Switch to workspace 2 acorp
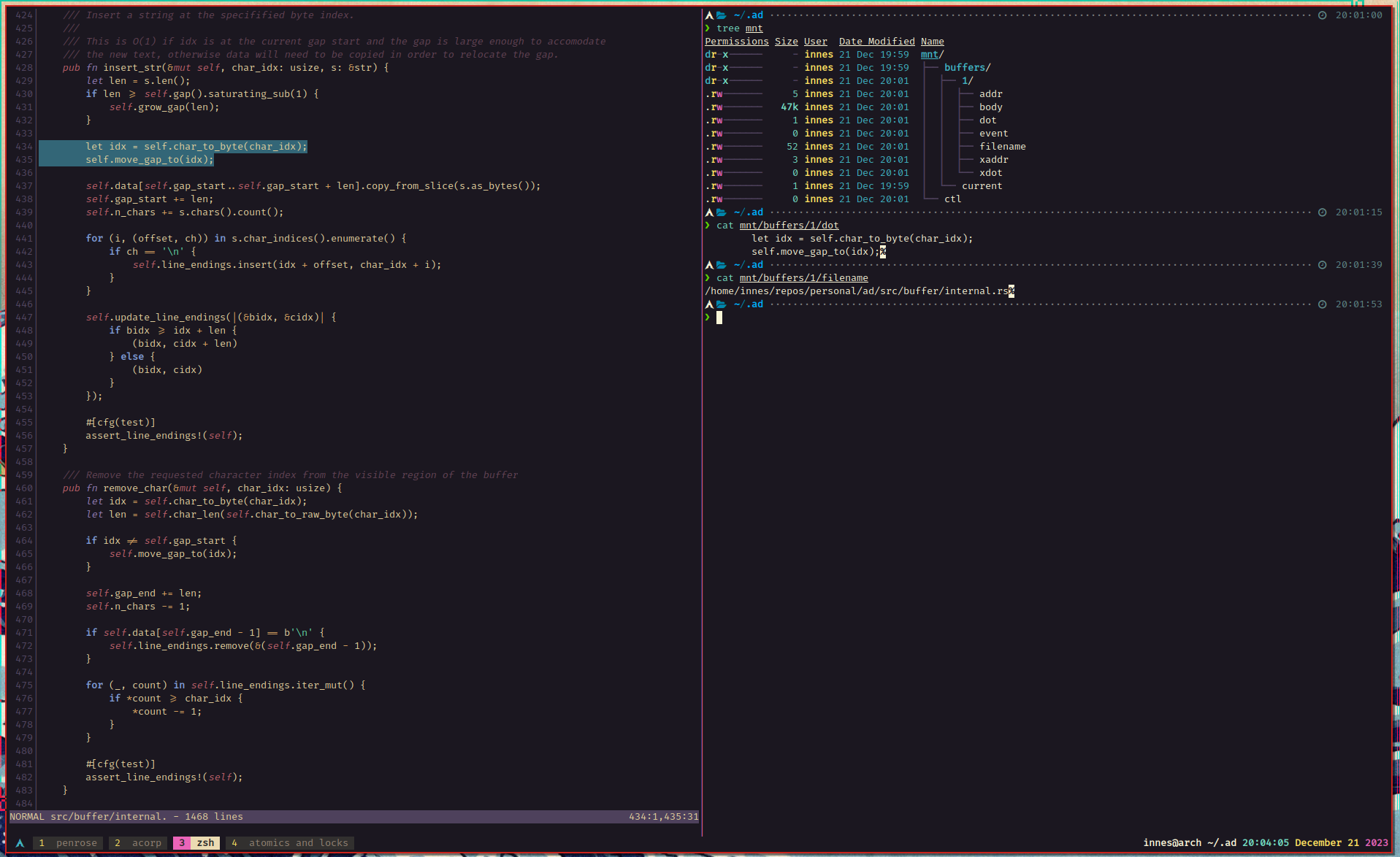Viewport: 1400px width, 857px height. coord(137,842)
